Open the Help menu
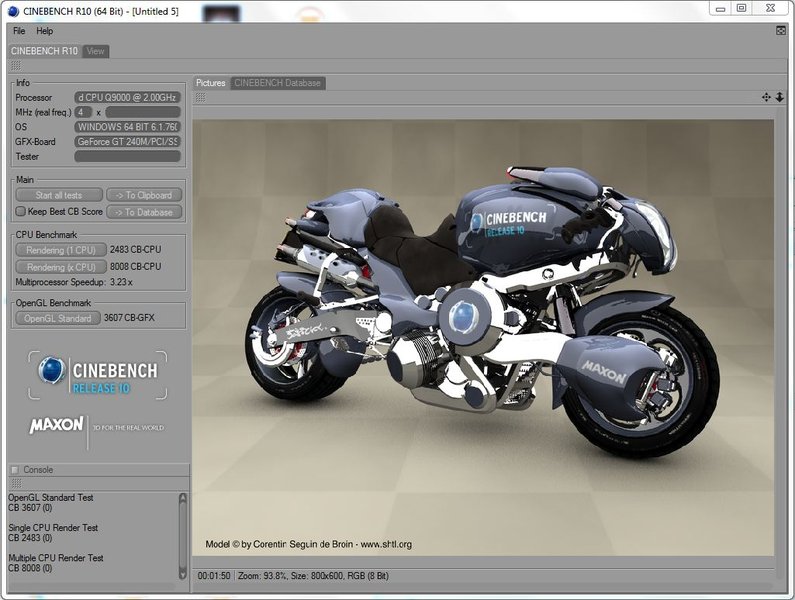The image size is (795, 600). coord(45,31)
